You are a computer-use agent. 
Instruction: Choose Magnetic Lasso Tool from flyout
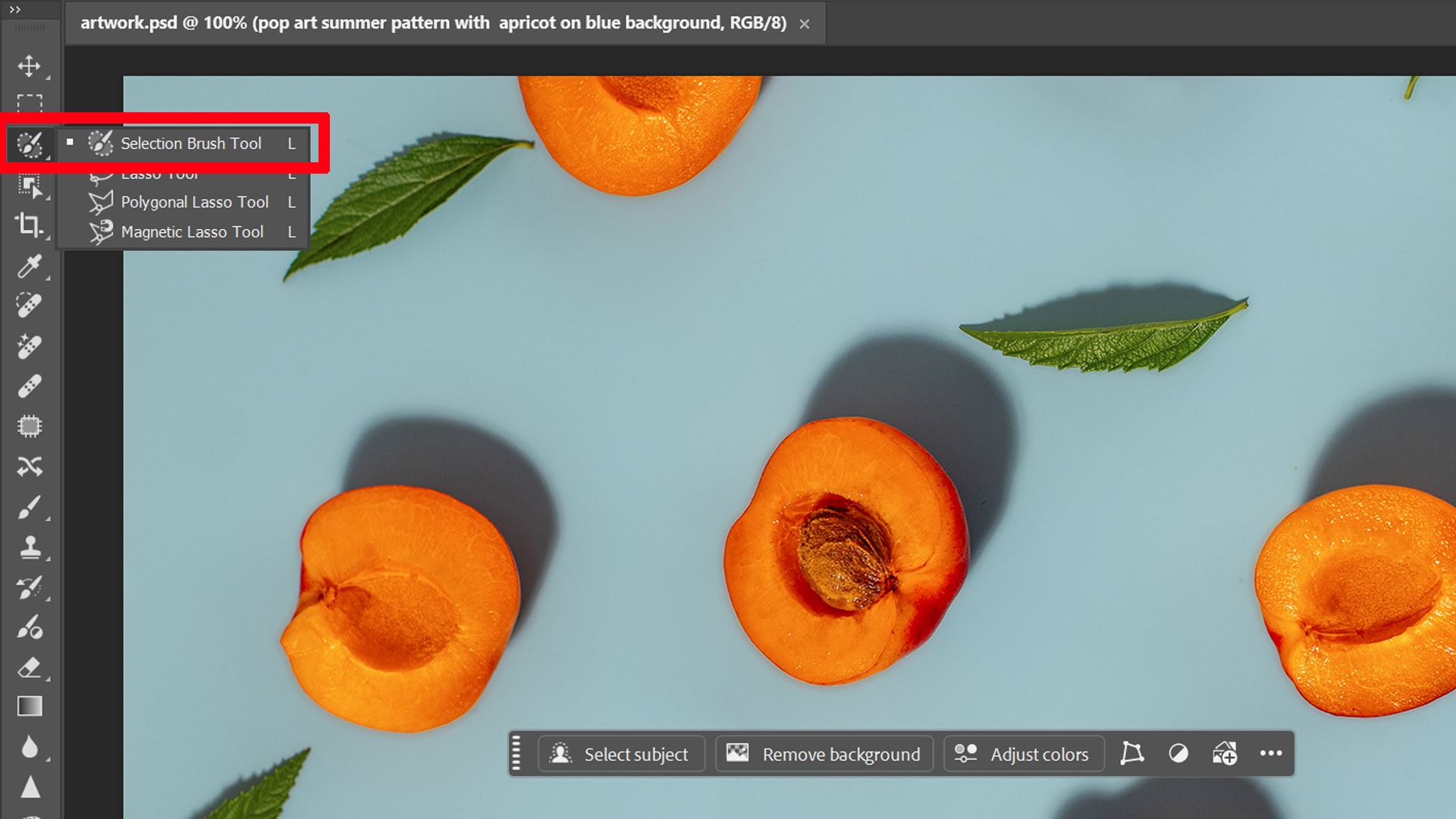tap(192, 232)
